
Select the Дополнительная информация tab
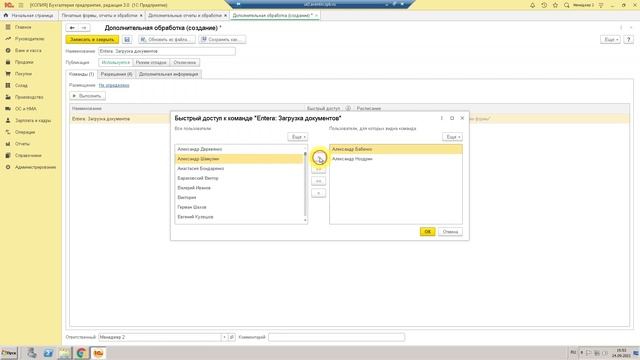(169, 74)
